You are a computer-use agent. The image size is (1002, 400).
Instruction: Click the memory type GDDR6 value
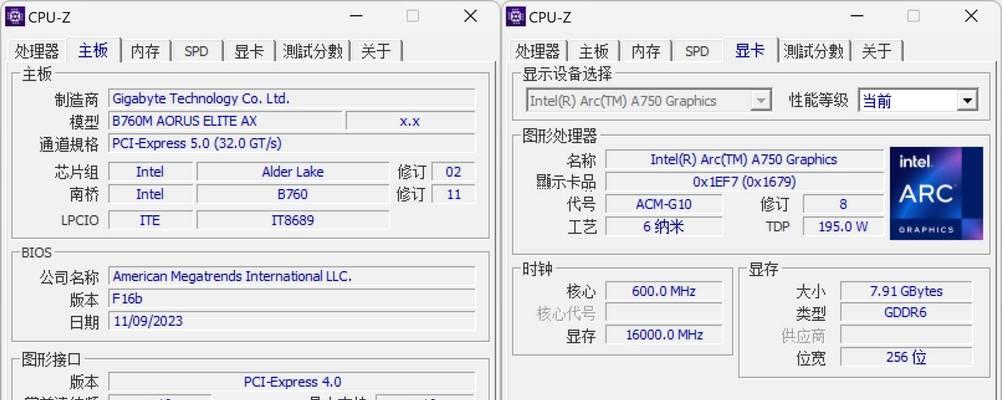point(906,312)
